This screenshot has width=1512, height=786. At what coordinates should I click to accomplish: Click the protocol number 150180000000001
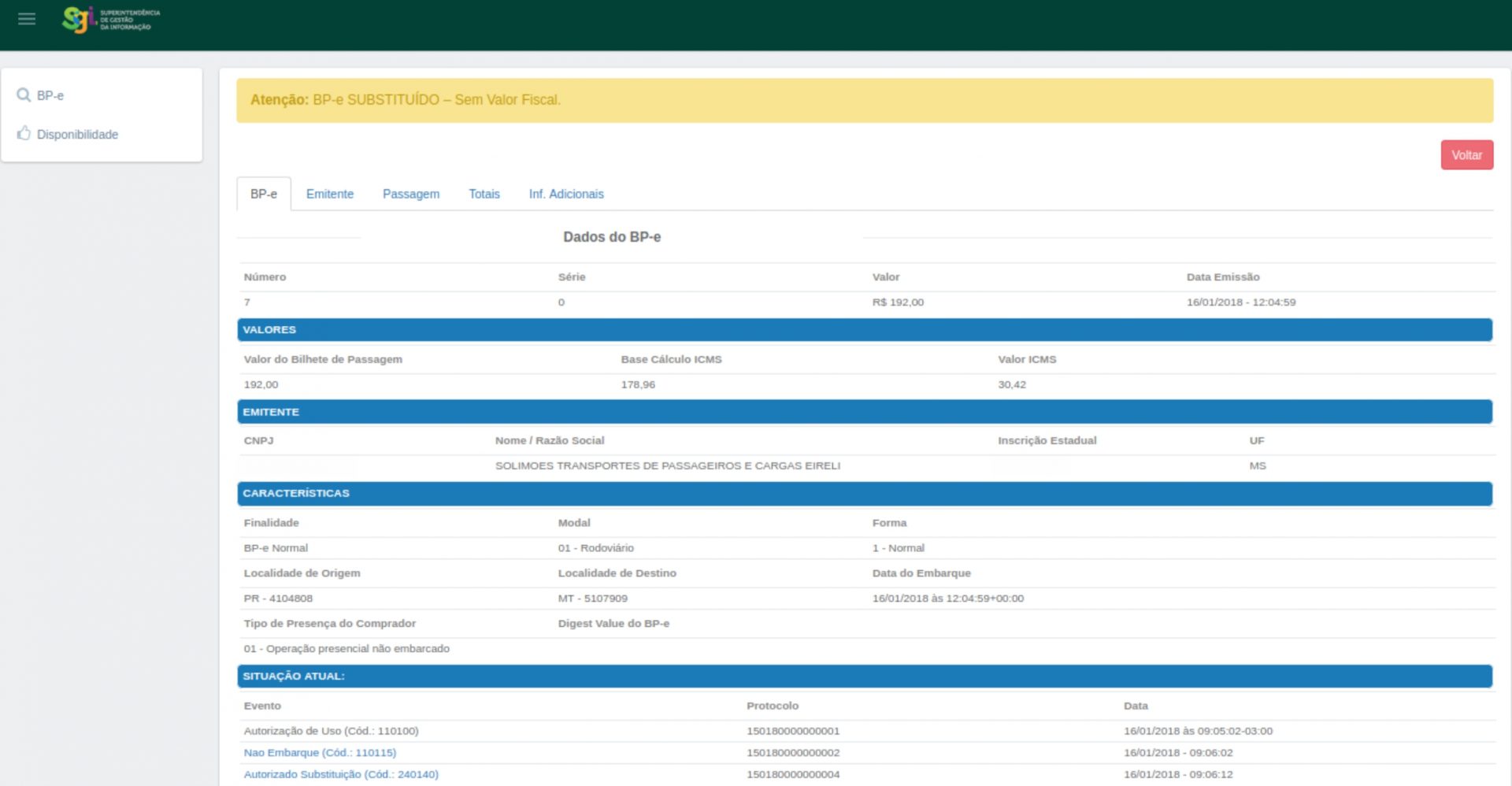[x=792, y=731]
